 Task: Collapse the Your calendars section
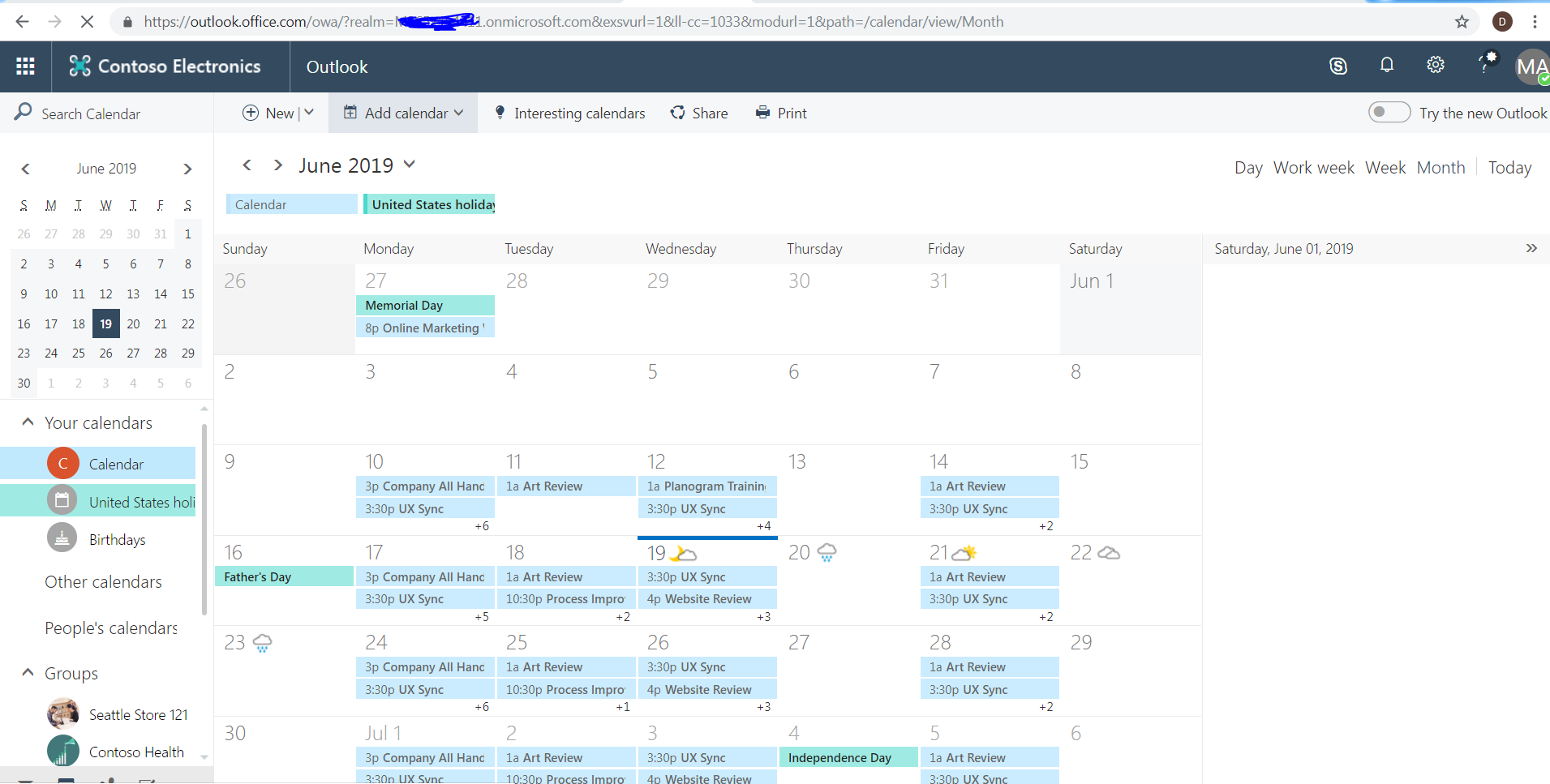(x=28, y=422)
